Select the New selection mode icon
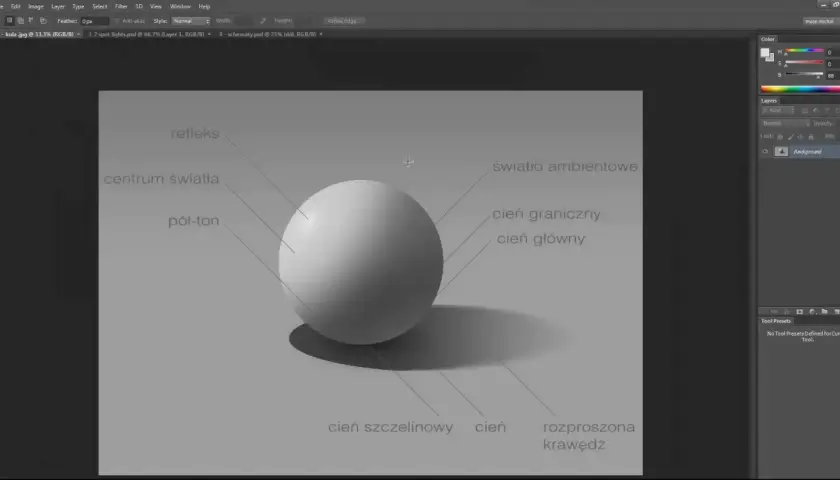The width and height of the screenshot is (840, 480). (x=9, y=20)
